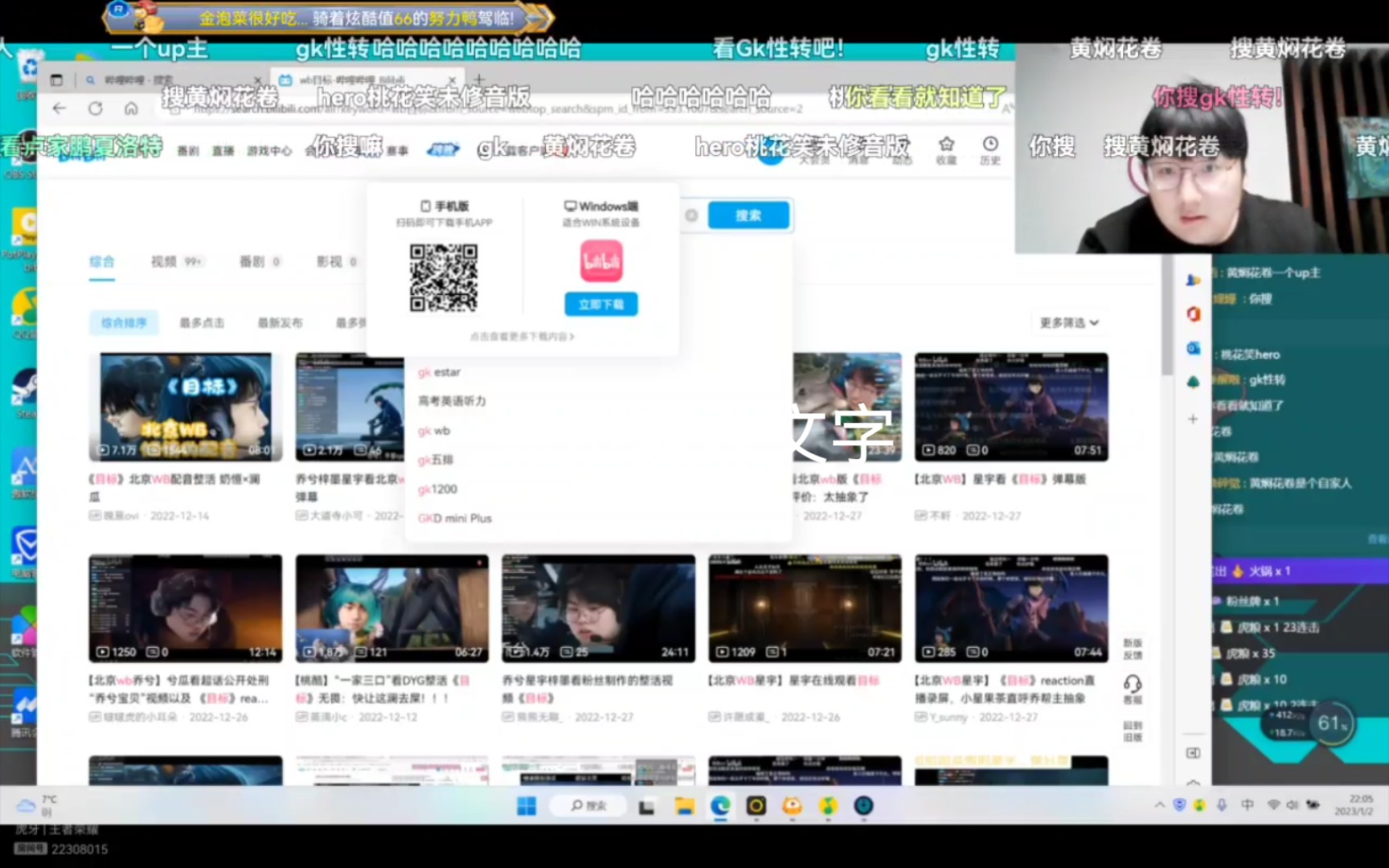Click the 立即下载 download button
The image size is (1389, 868).
click(601, 305)
